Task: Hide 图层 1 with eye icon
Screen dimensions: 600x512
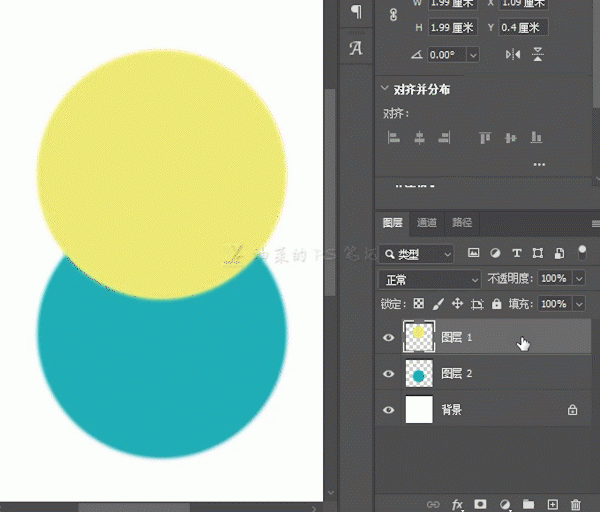Action: point(388,337)
